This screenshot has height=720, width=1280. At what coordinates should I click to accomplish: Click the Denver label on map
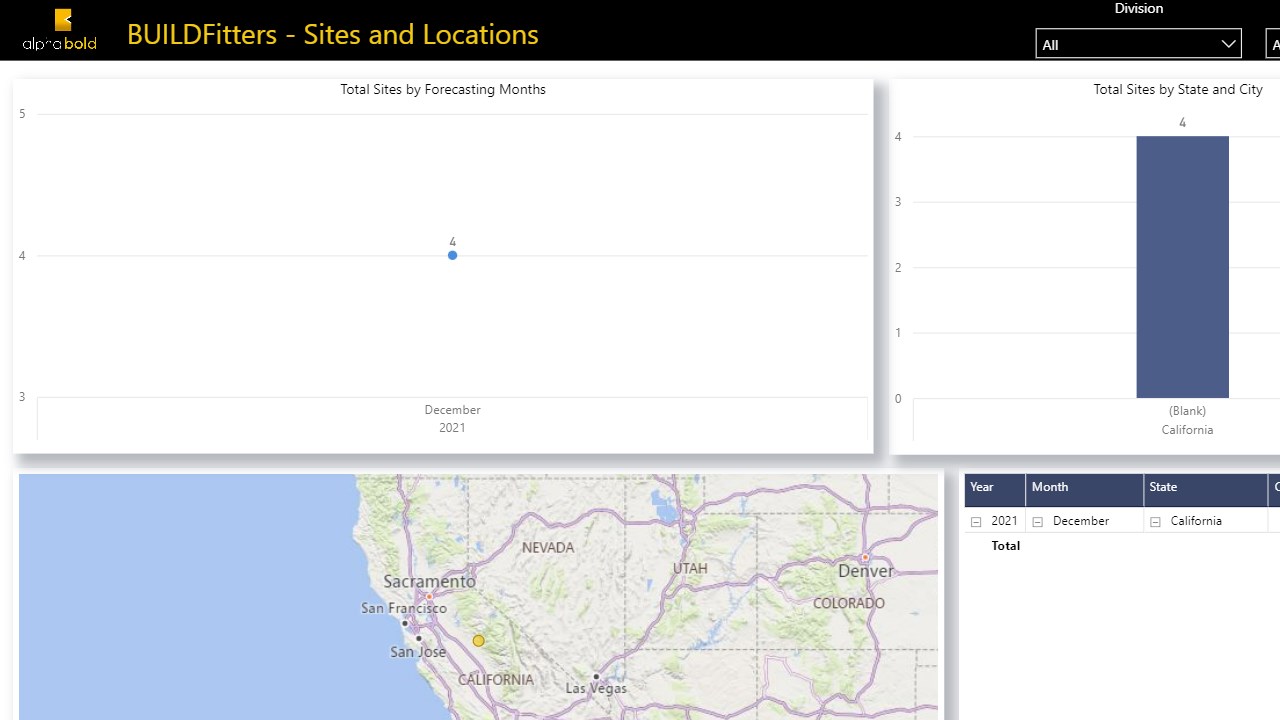point(866,571)
